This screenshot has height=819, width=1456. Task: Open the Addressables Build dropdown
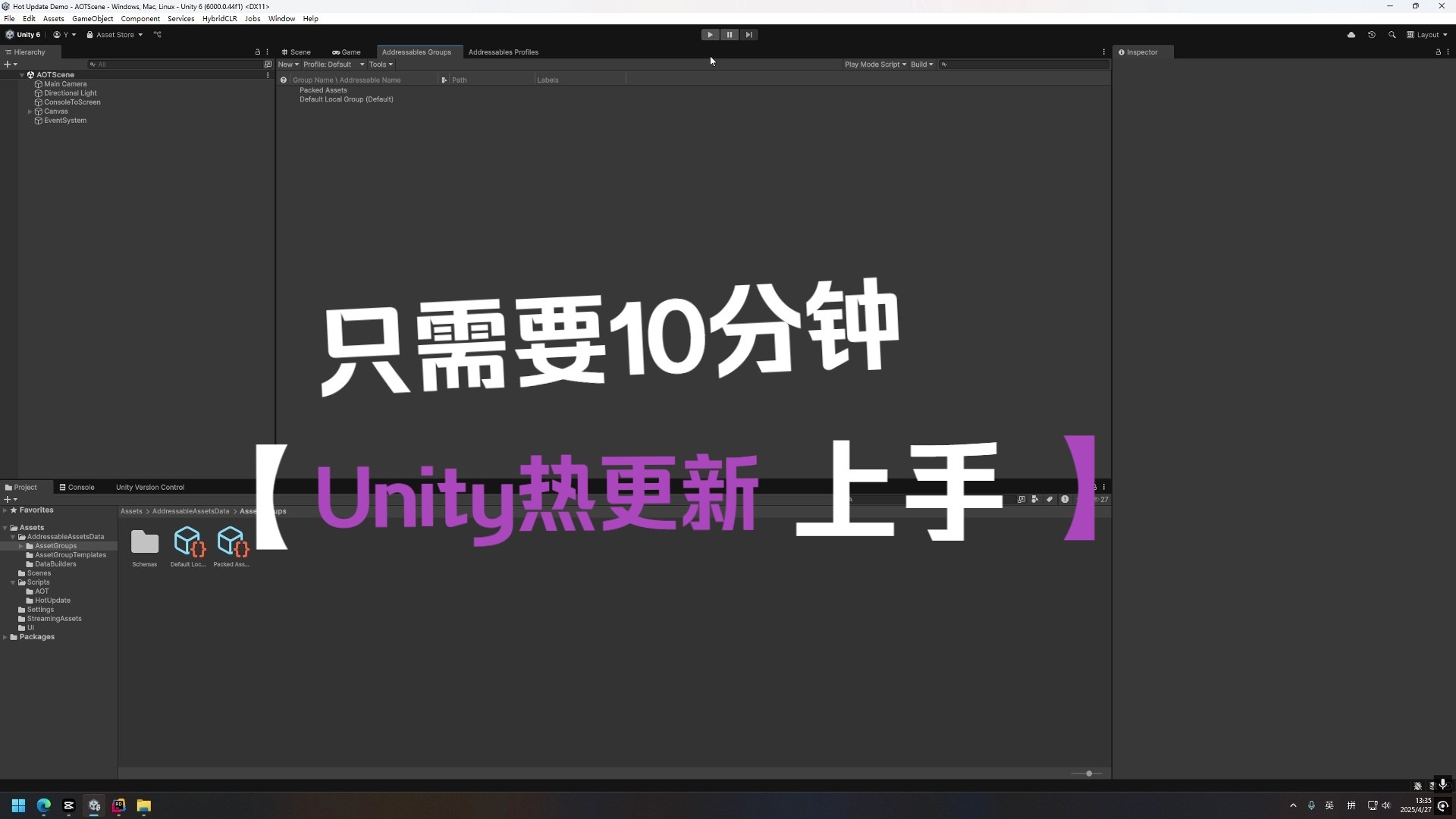(921, 64)
